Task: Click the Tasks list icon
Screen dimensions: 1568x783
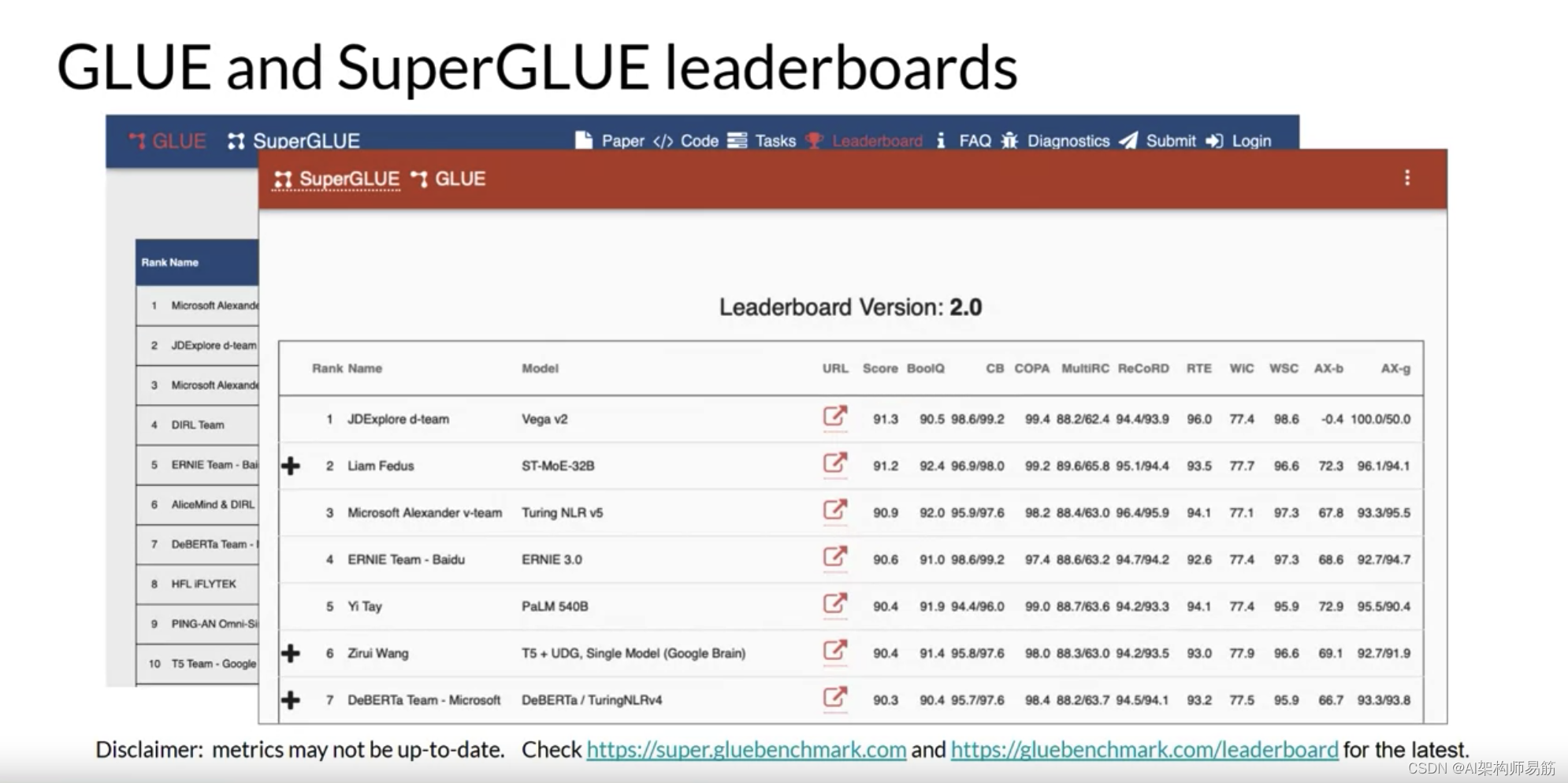Action: [738, 140]
